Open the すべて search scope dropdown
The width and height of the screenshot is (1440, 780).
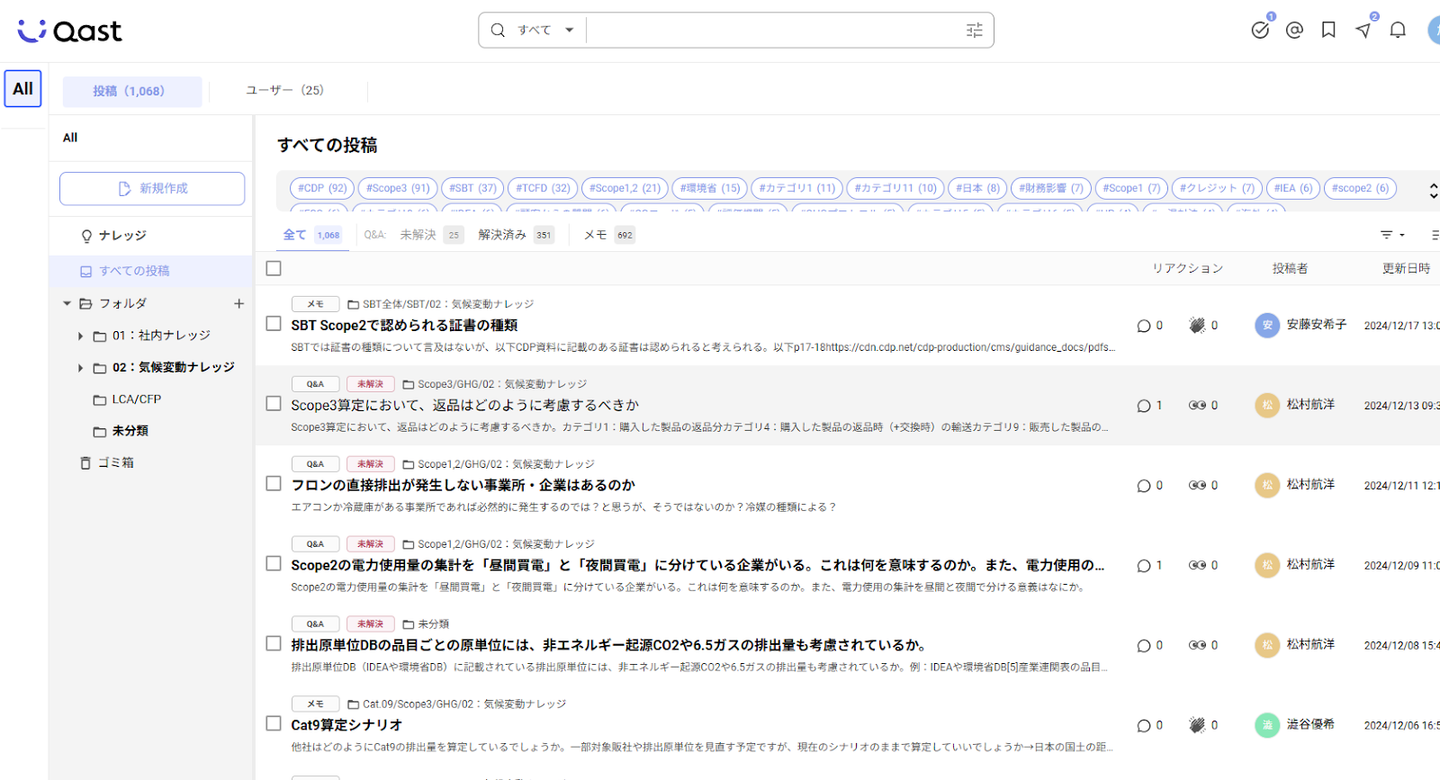[x=545, y=30]
